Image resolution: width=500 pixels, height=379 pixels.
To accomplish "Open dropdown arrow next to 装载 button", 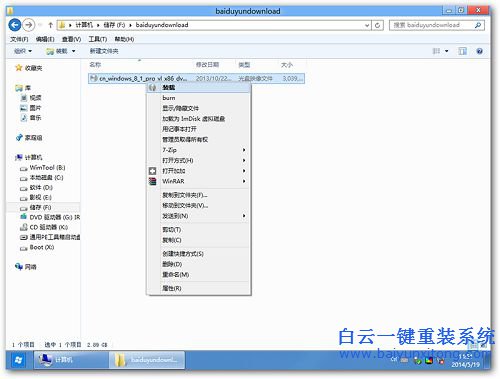I will coord(73,51).
